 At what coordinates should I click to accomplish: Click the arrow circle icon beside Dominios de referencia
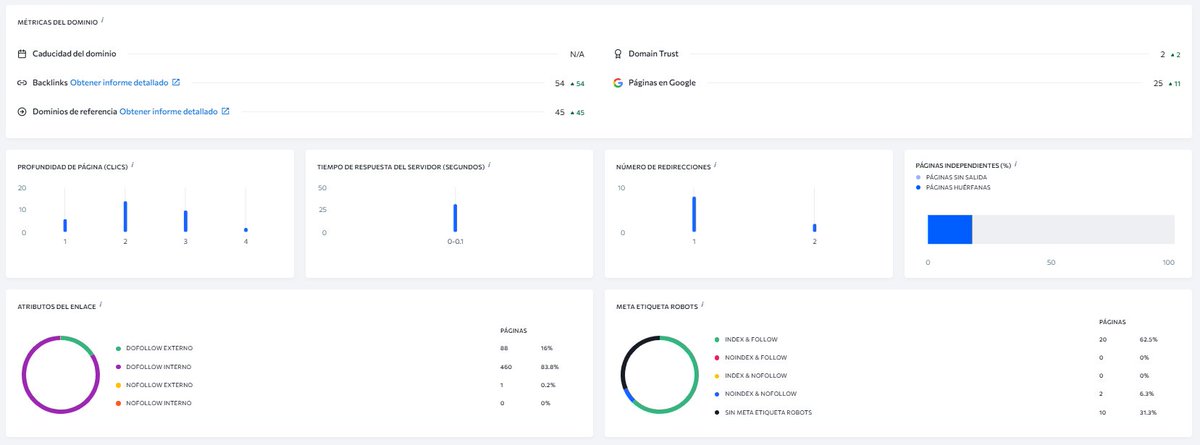pos(22,111)
